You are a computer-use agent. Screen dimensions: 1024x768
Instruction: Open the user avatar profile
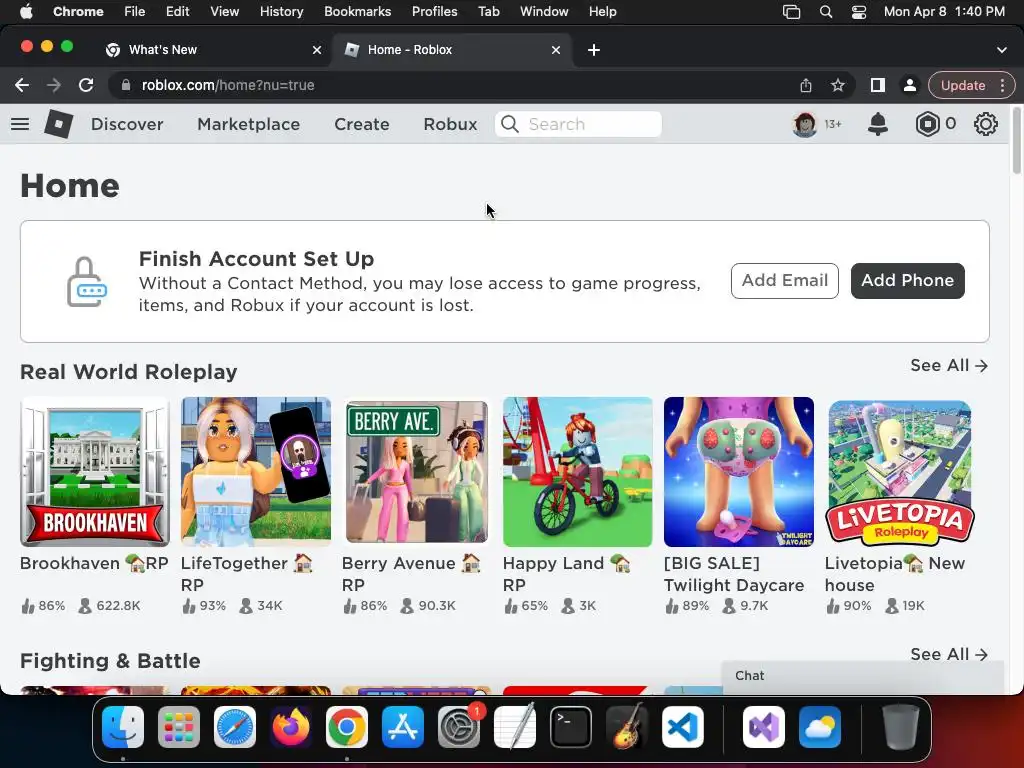805,123
